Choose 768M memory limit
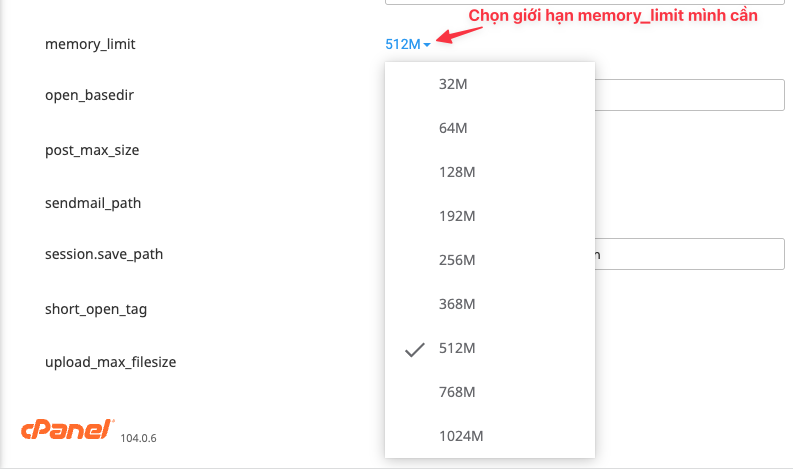 click(490, 392)
